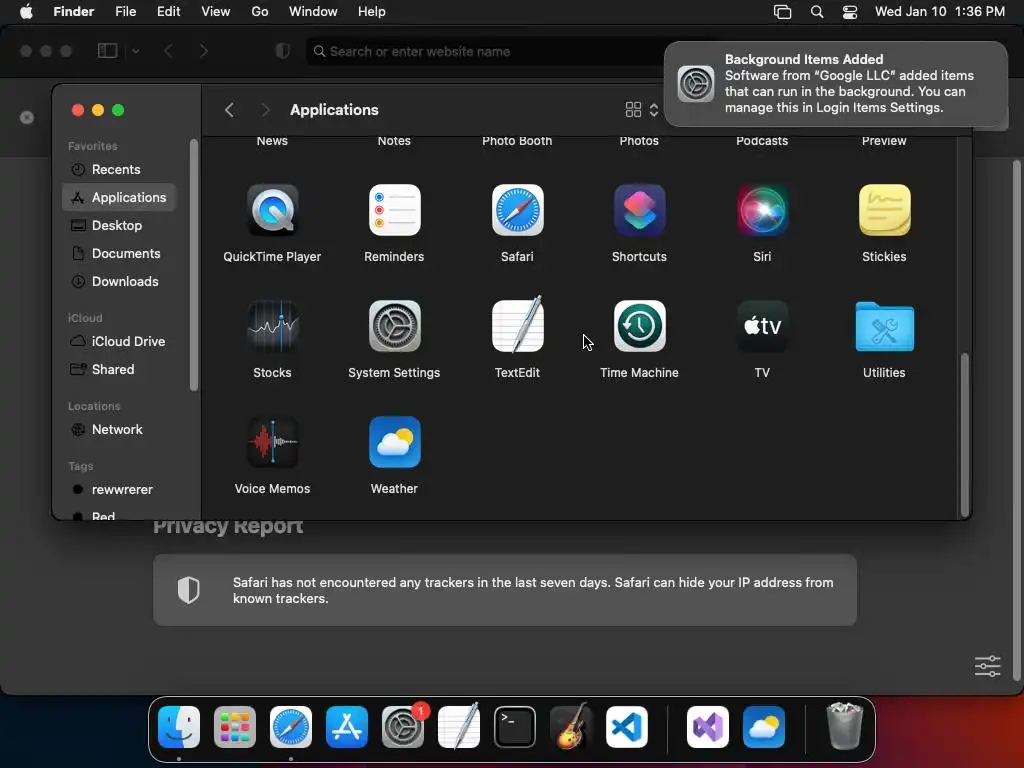Image resolution: width=1024 pixels, height=768 pixels.
Task: Select the Apple TV app icon
Action: (x=762, y=326)
